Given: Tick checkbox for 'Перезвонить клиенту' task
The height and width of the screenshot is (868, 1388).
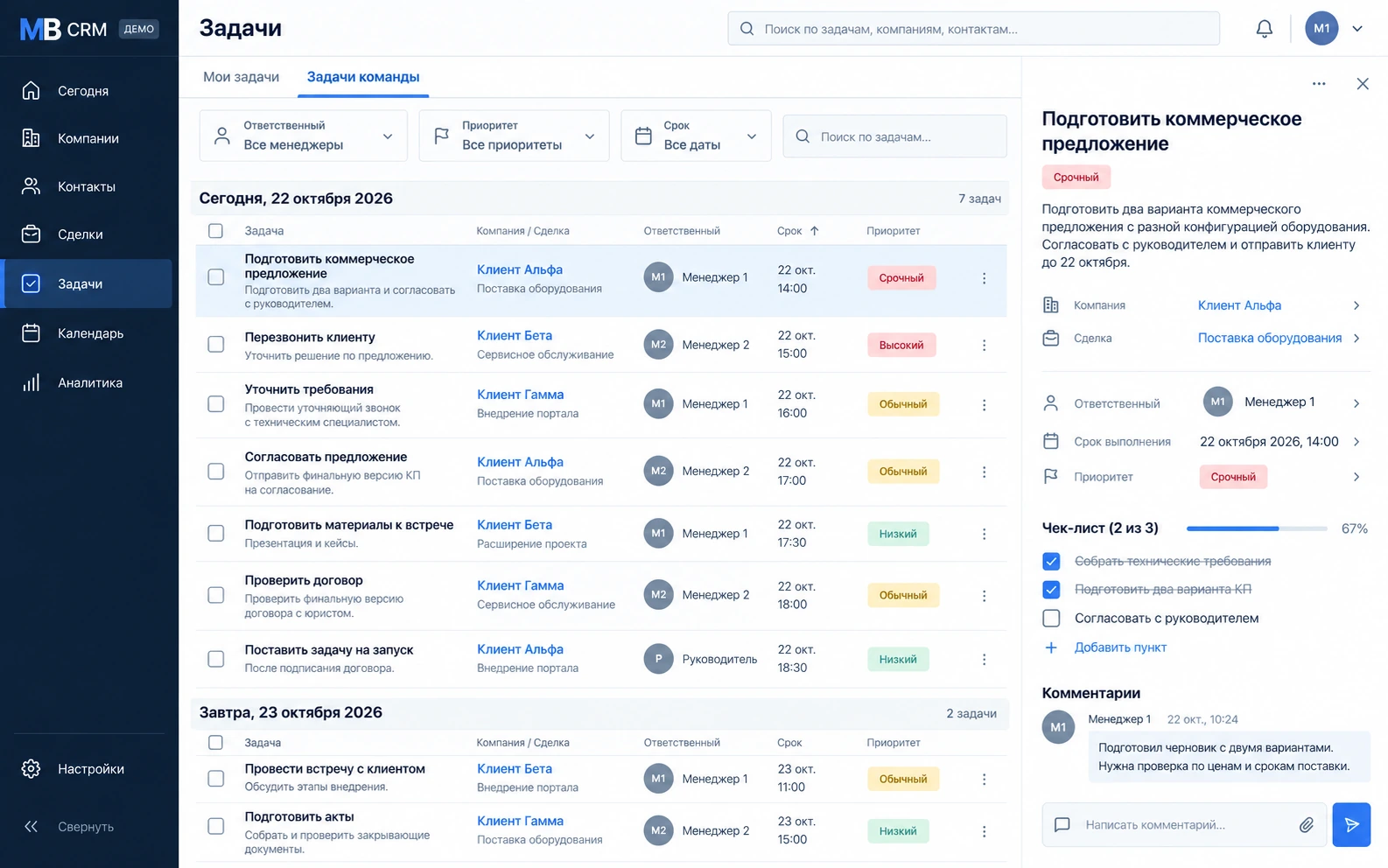Looking at the screenshot, I should [216, 345].
